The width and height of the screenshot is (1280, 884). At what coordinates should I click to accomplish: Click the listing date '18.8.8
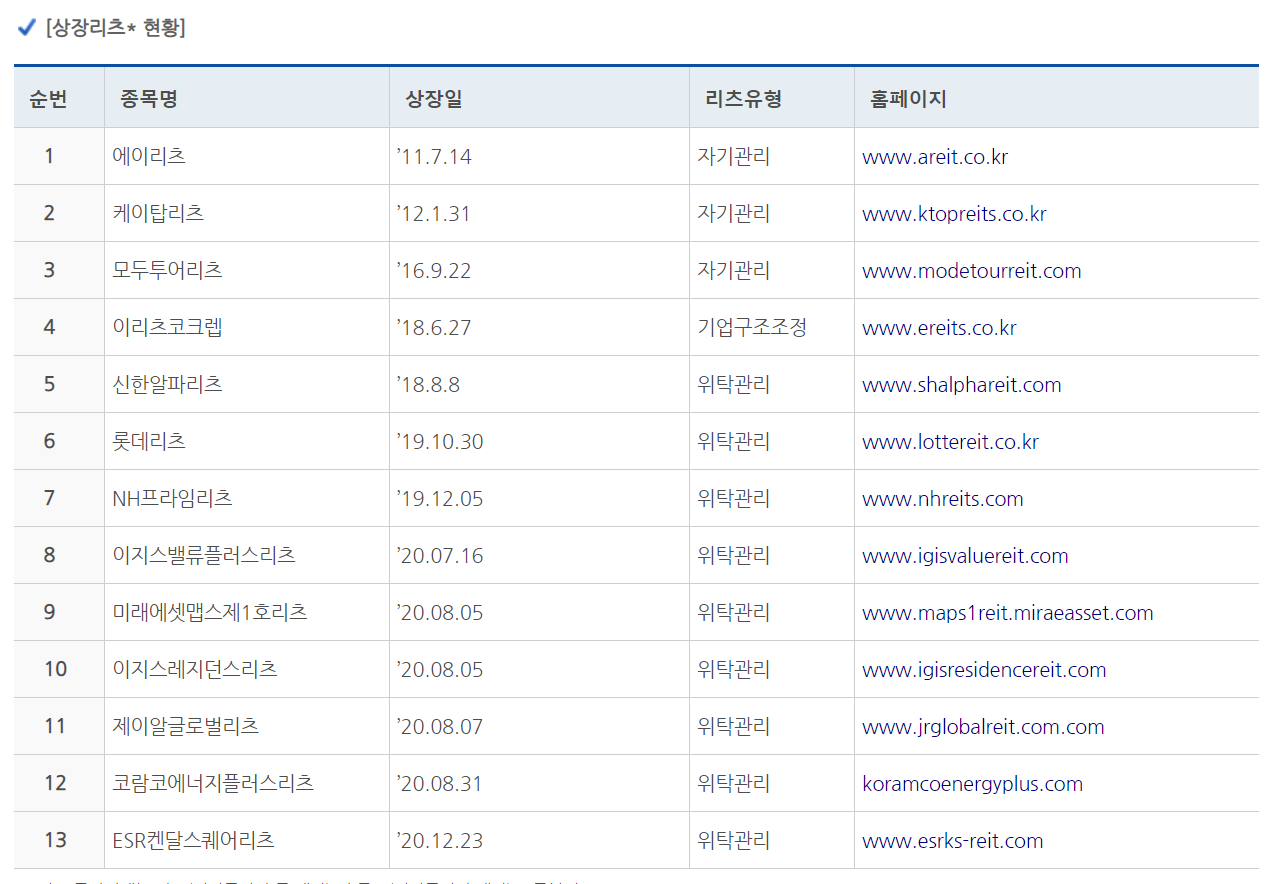coord(428,384)
